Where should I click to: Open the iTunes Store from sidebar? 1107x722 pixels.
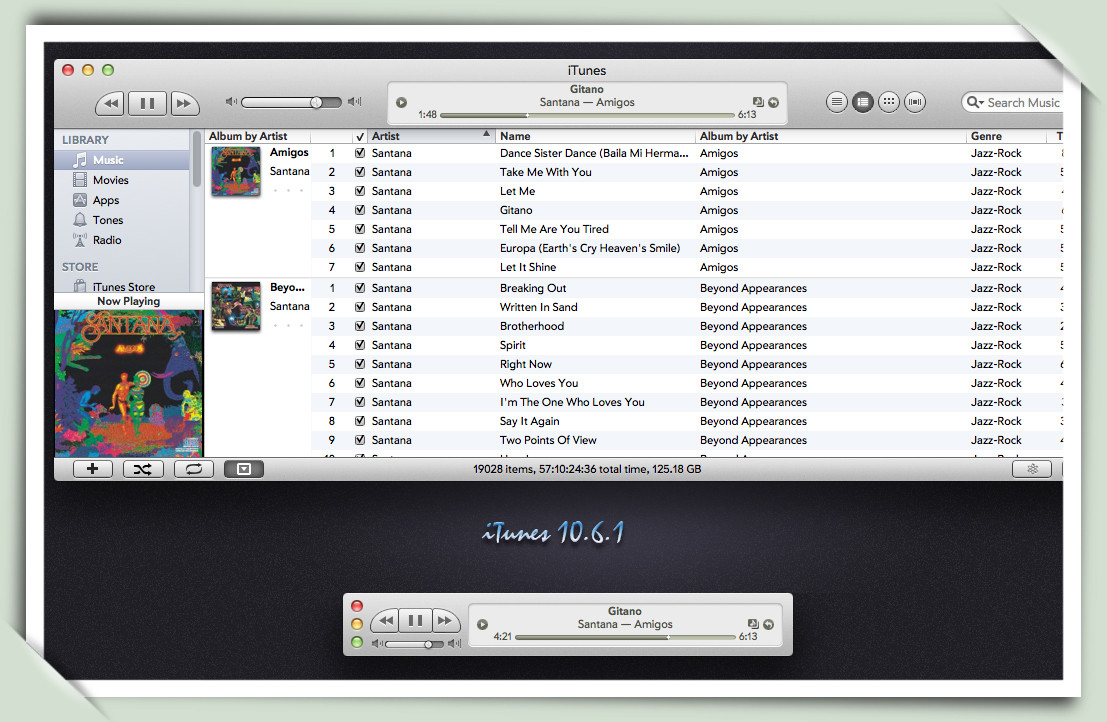pos(122,287)
